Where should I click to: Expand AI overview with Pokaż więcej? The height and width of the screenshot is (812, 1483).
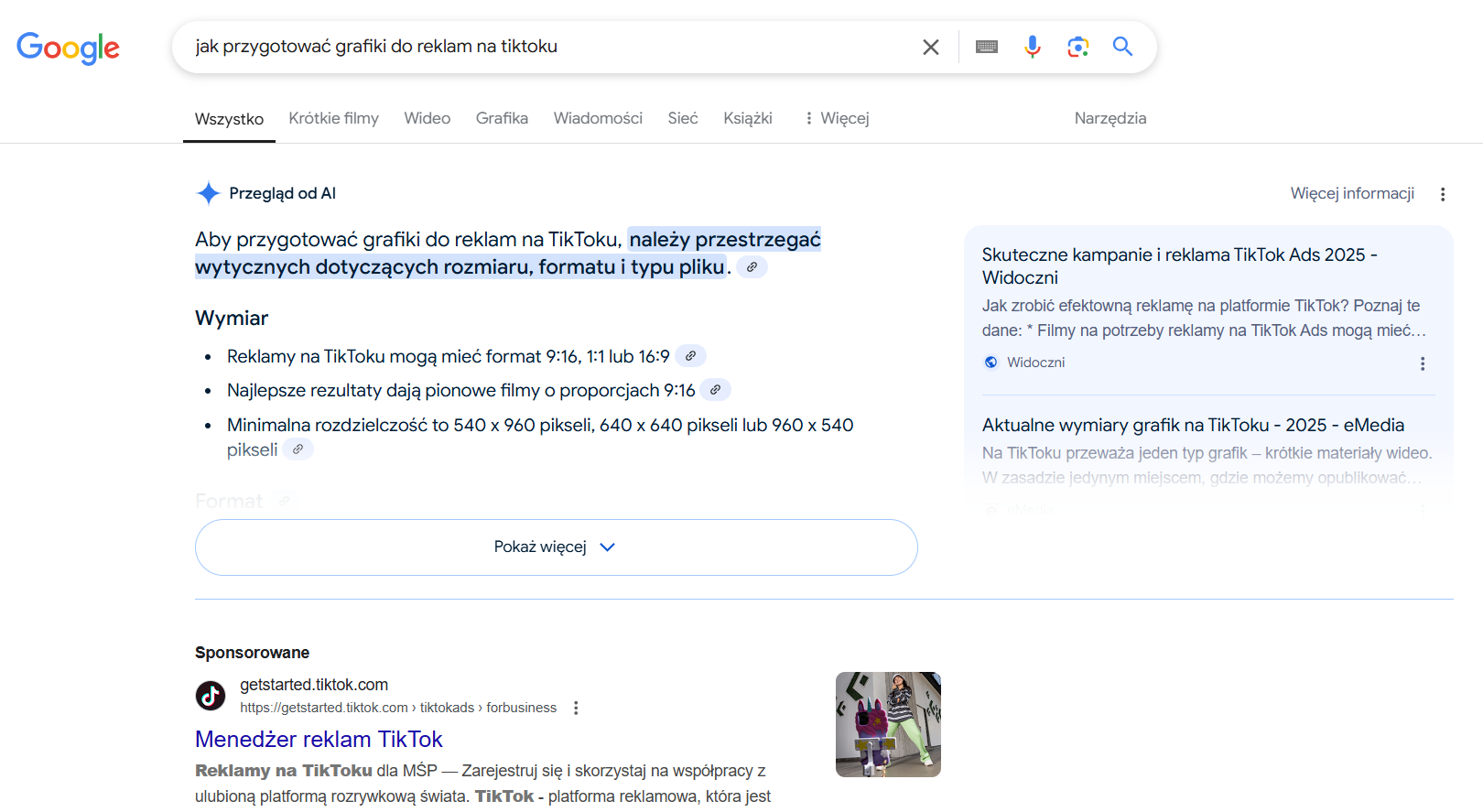pyautogui.click(x=557, y=547)
